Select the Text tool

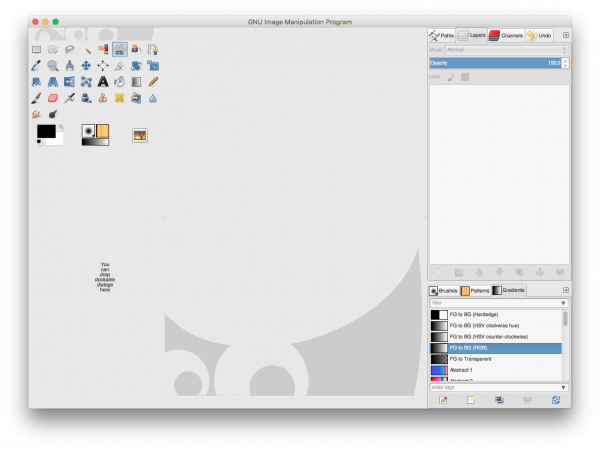point(103,82)
